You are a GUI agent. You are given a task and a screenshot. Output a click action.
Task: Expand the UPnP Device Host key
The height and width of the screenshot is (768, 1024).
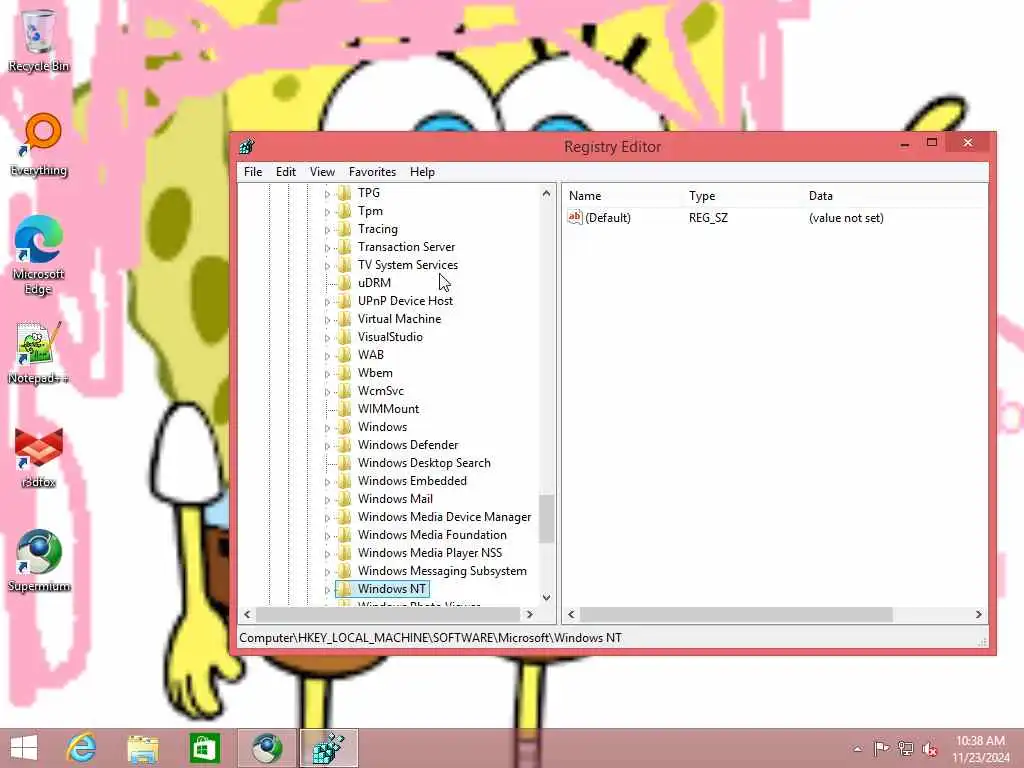pos(328,302)
